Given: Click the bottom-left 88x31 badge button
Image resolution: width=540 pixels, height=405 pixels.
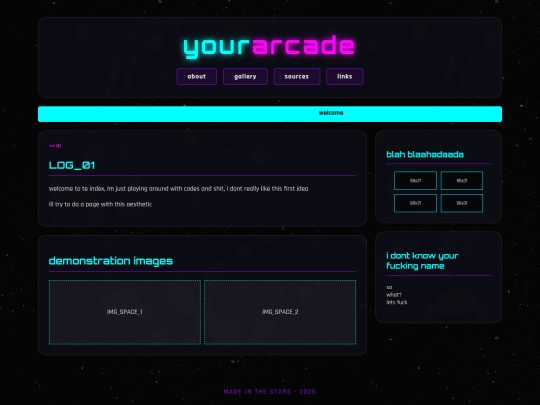Looking at the screenshot, I should coord(415,203).
